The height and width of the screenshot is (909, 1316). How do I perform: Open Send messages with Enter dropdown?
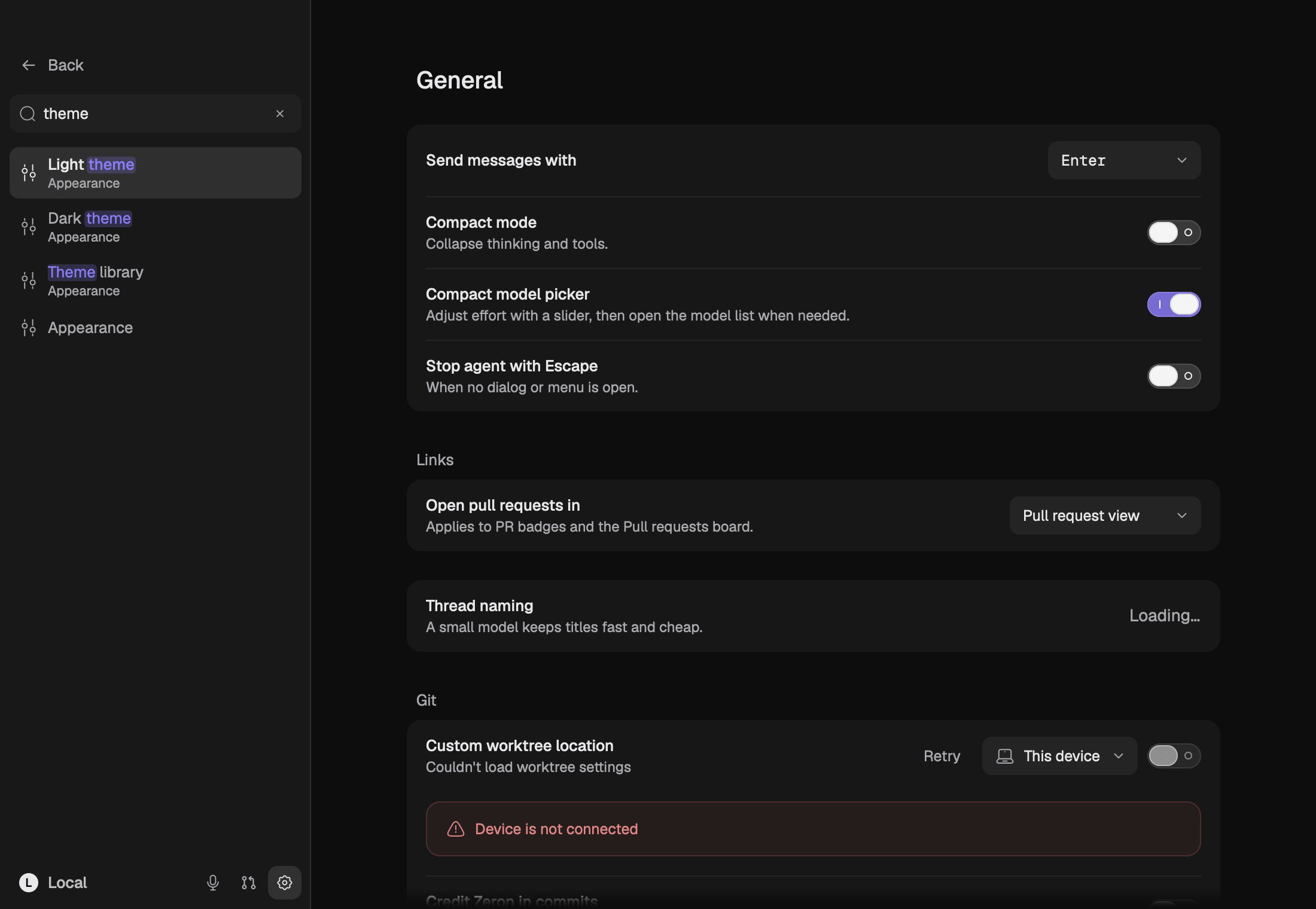1125,160
